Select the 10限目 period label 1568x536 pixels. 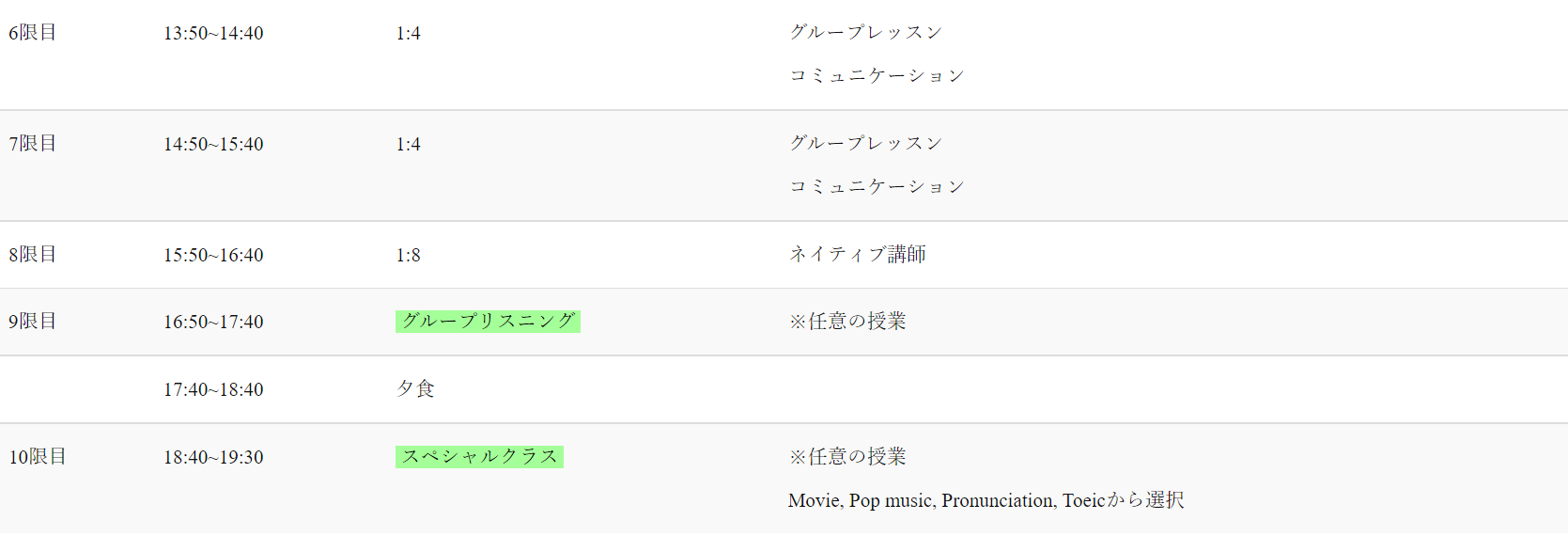point(38,457)
